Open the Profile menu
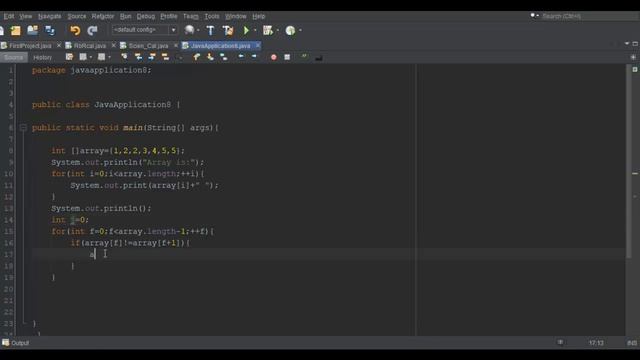This screenshot has width=640, height=360. 169,16
